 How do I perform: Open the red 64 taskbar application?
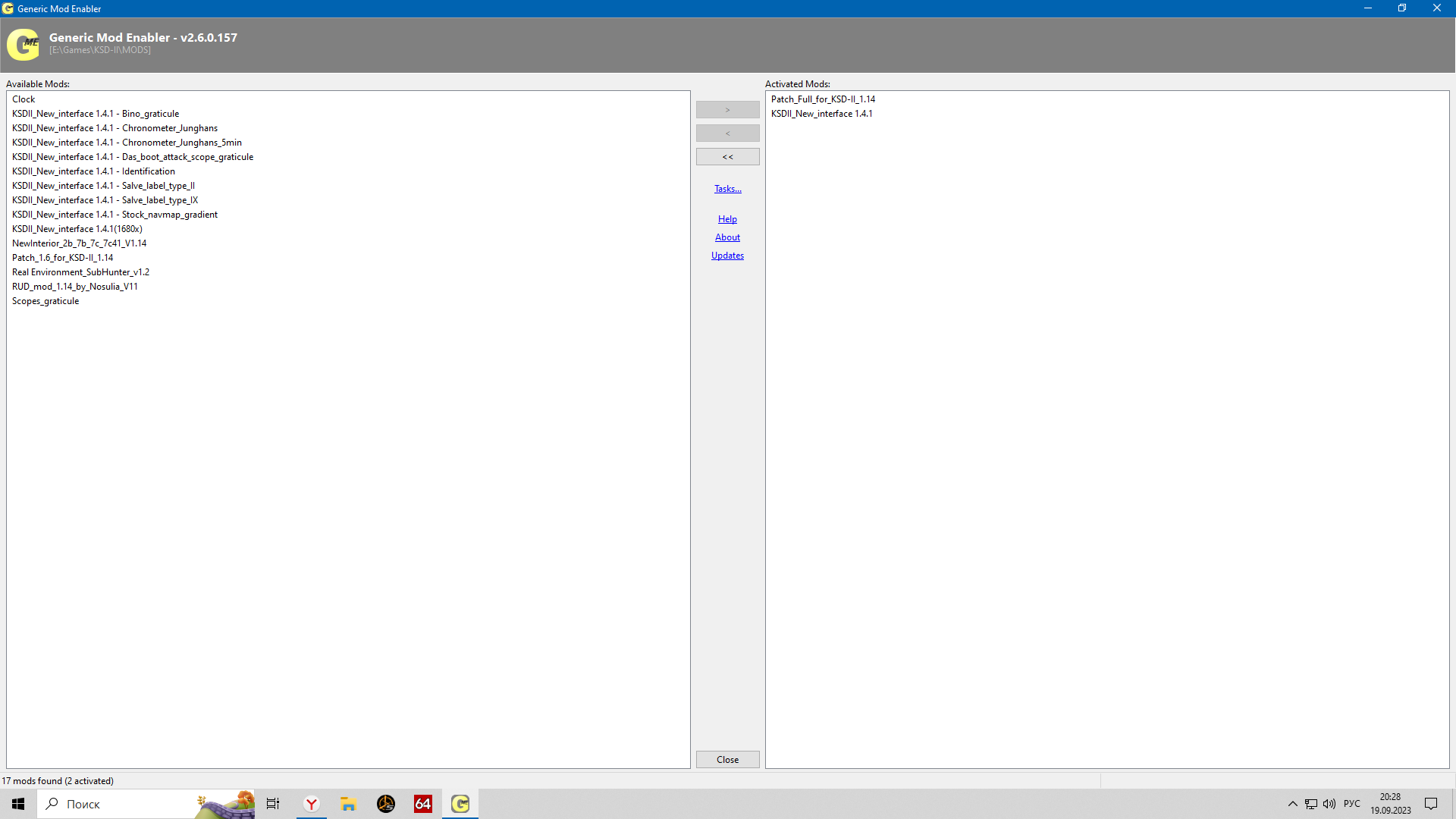pyautogui.click(x=423, y=804)
